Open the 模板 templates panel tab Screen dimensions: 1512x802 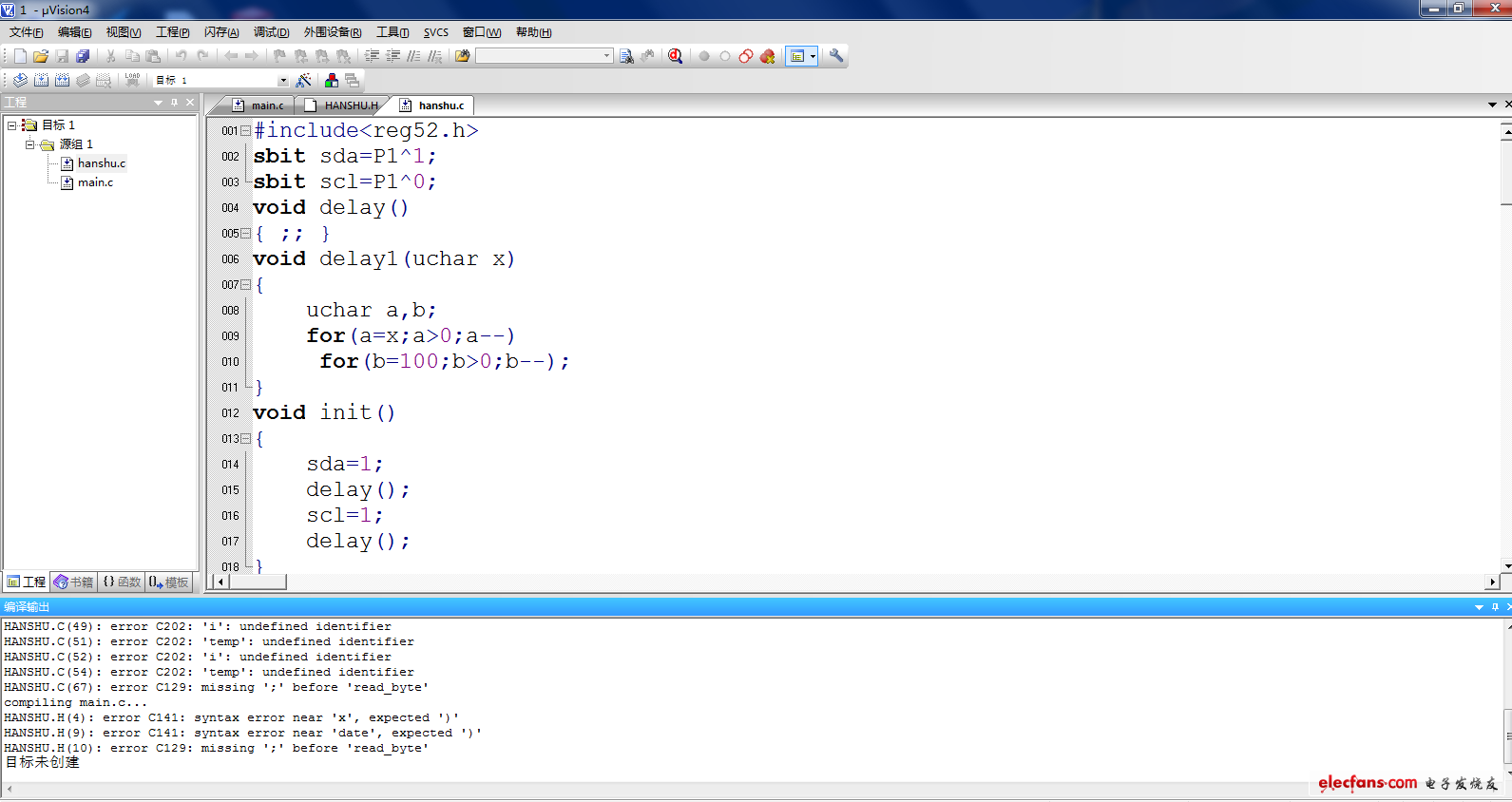tap(169, 582)
